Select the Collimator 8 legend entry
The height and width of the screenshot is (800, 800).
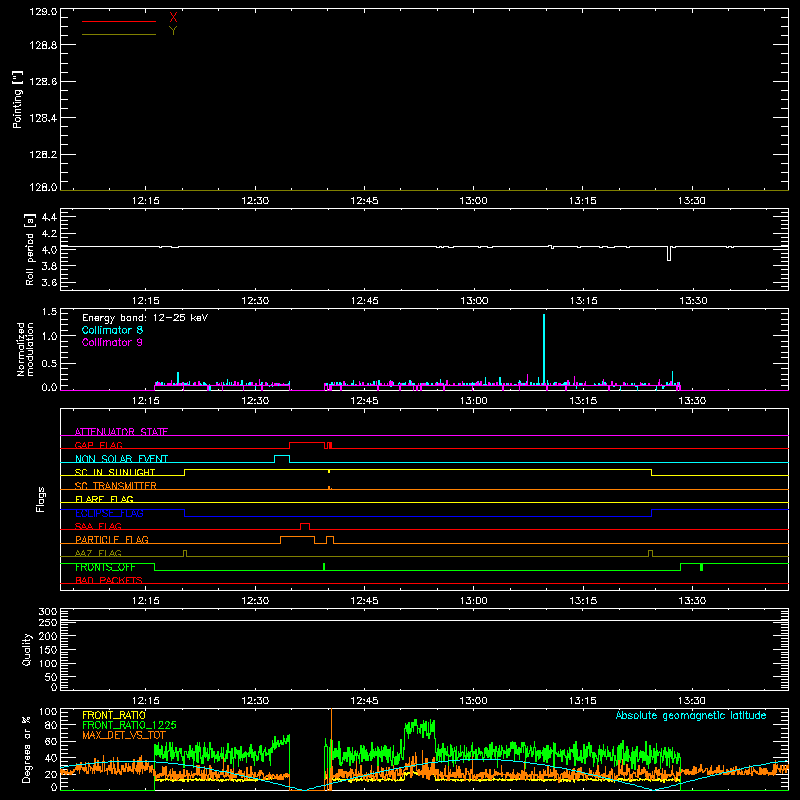[x=112, y=330]
